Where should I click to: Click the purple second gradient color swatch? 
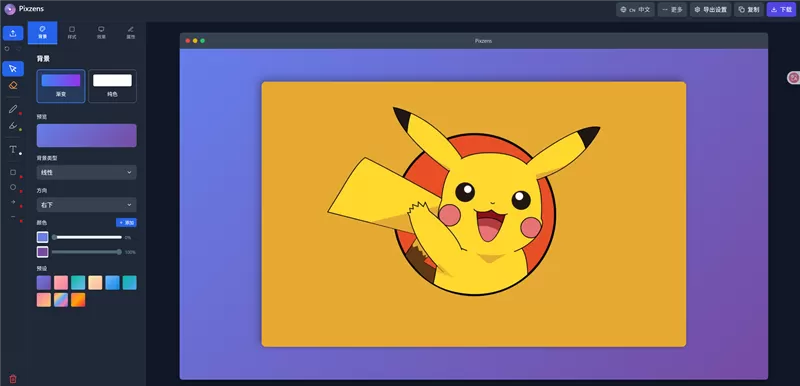click(x=42, y=252)
